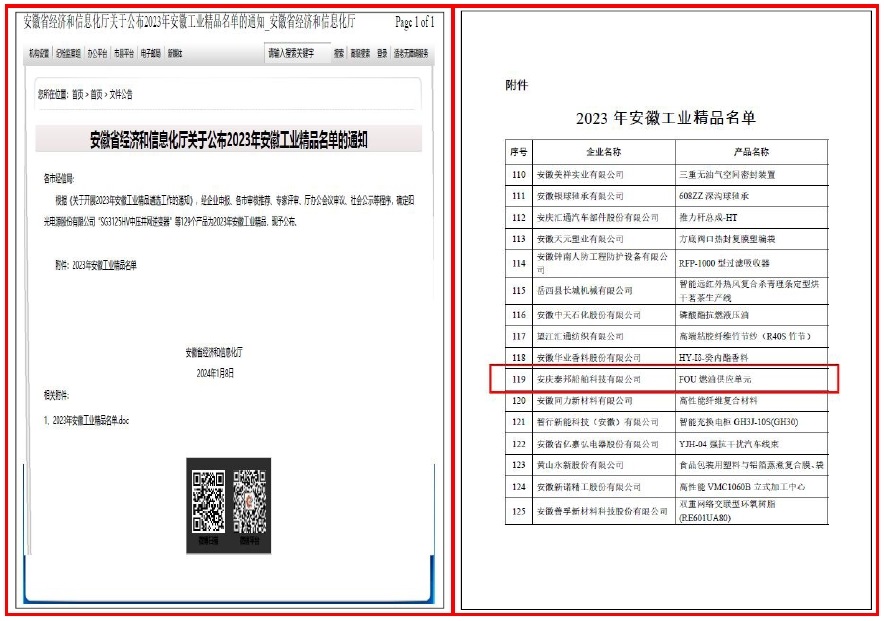
Task: Click the 安徽美祥实业有限公司 cell
Action: point(604,175)
